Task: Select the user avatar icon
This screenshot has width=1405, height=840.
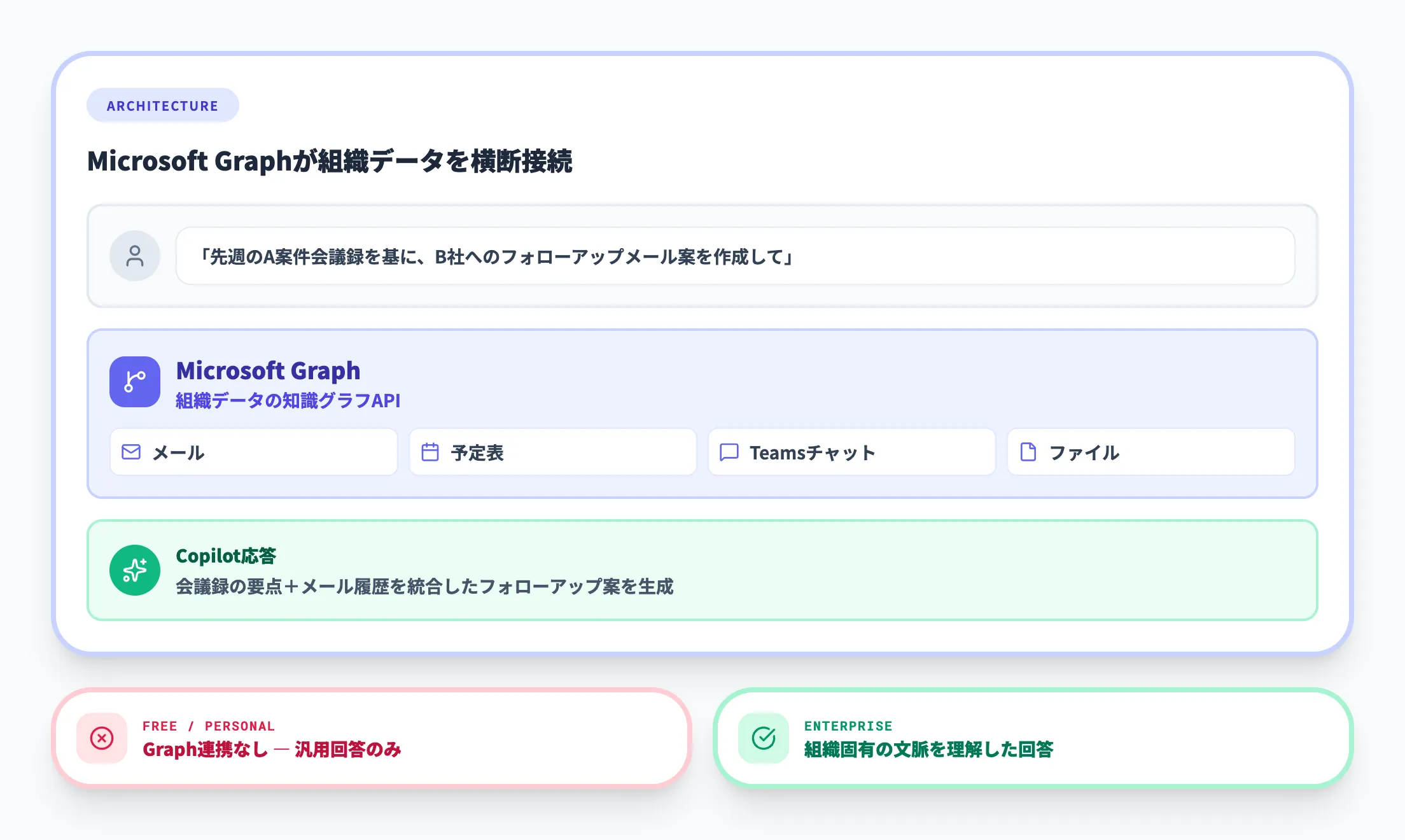Action: 134,255
